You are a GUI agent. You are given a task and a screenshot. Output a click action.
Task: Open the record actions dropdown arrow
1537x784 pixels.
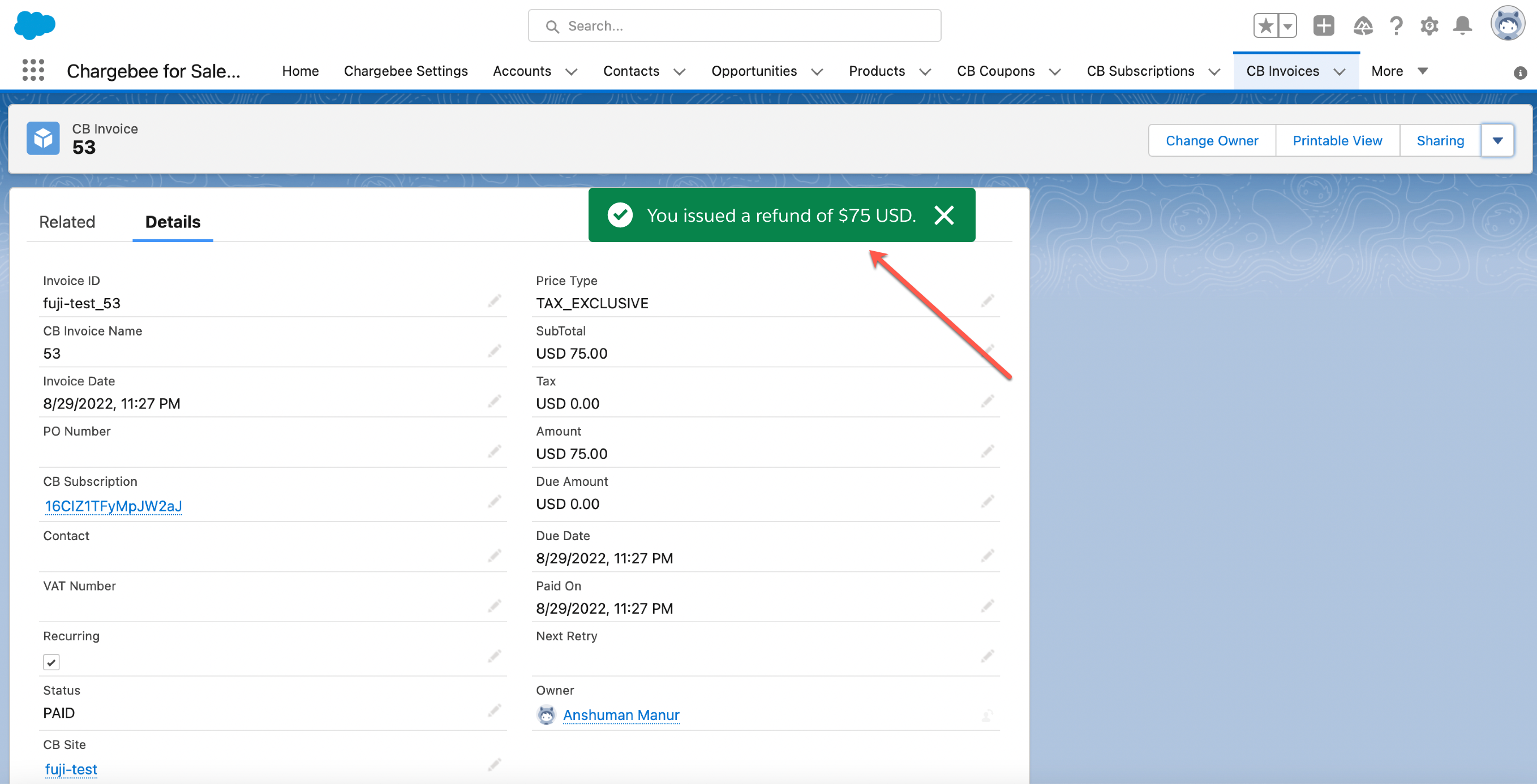pos(1497,141)
